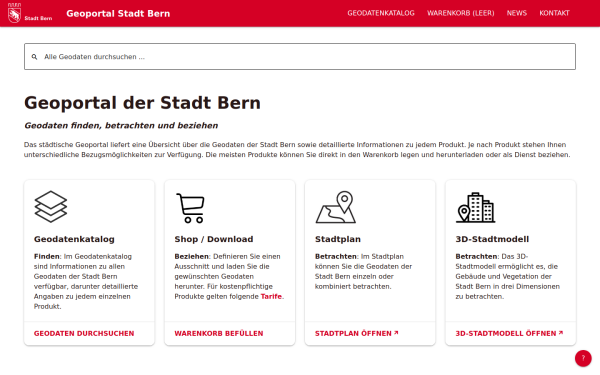600x375 pixels.
Task: Click the Warenkorb befüllen link
Action: (219, 333)
